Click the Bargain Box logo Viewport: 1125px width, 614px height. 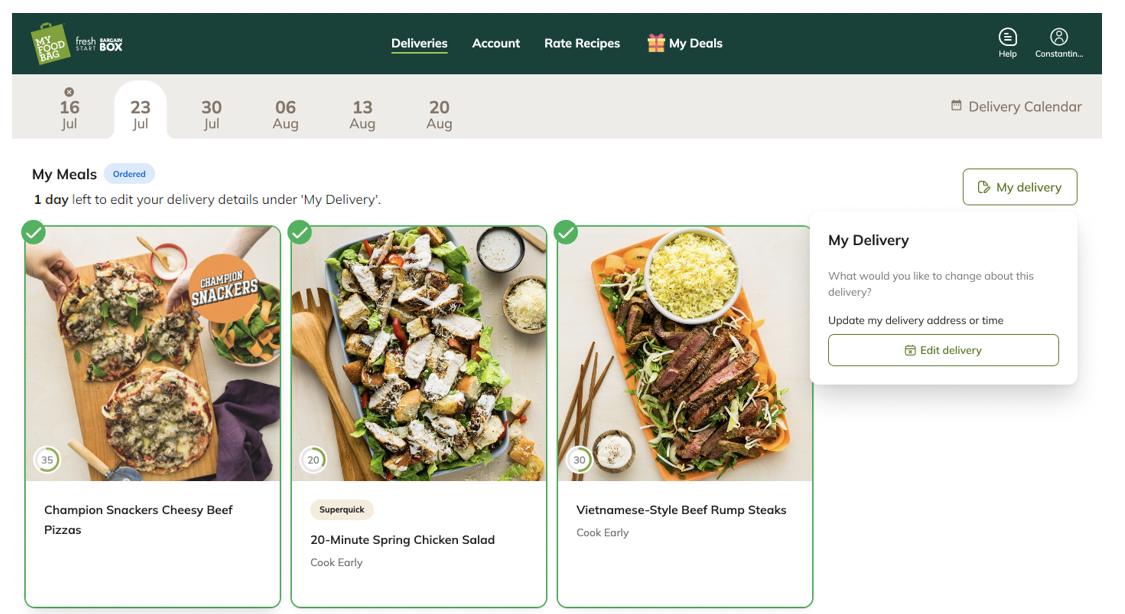[x=110, y=44]
